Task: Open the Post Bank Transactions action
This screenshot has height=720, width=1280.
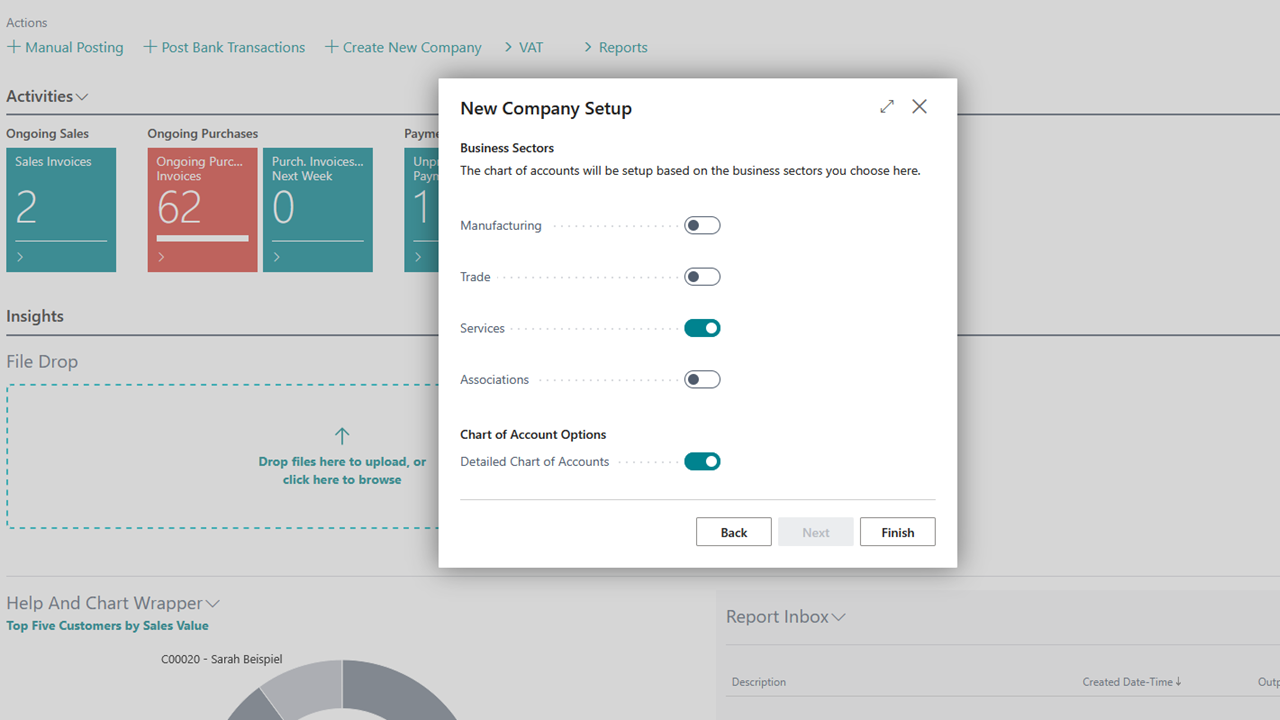Action: click(224, 47)
